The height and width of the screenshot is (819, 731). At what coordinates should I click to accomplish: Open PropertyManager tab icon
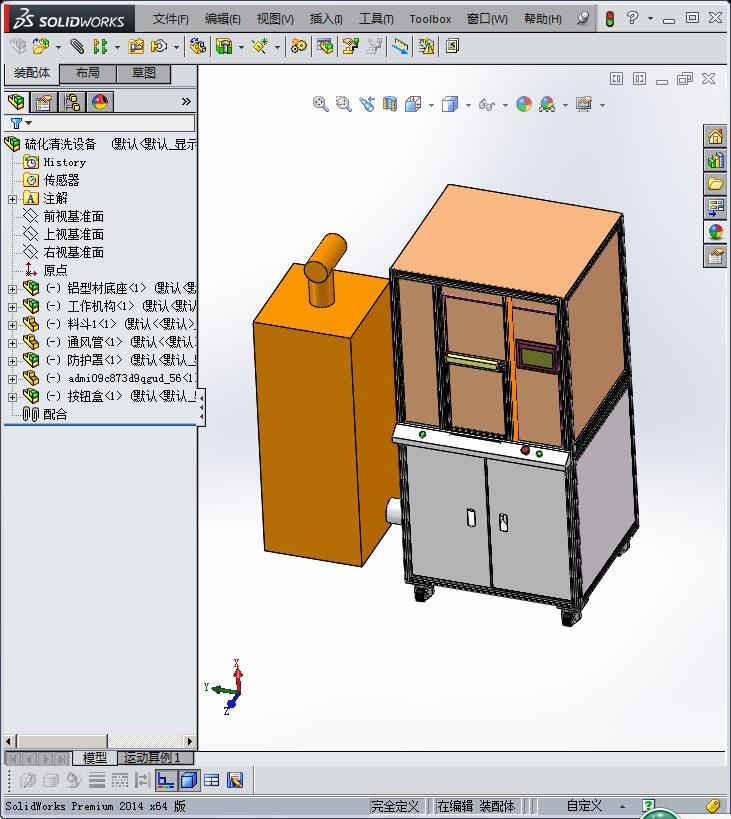pos(44,101)
